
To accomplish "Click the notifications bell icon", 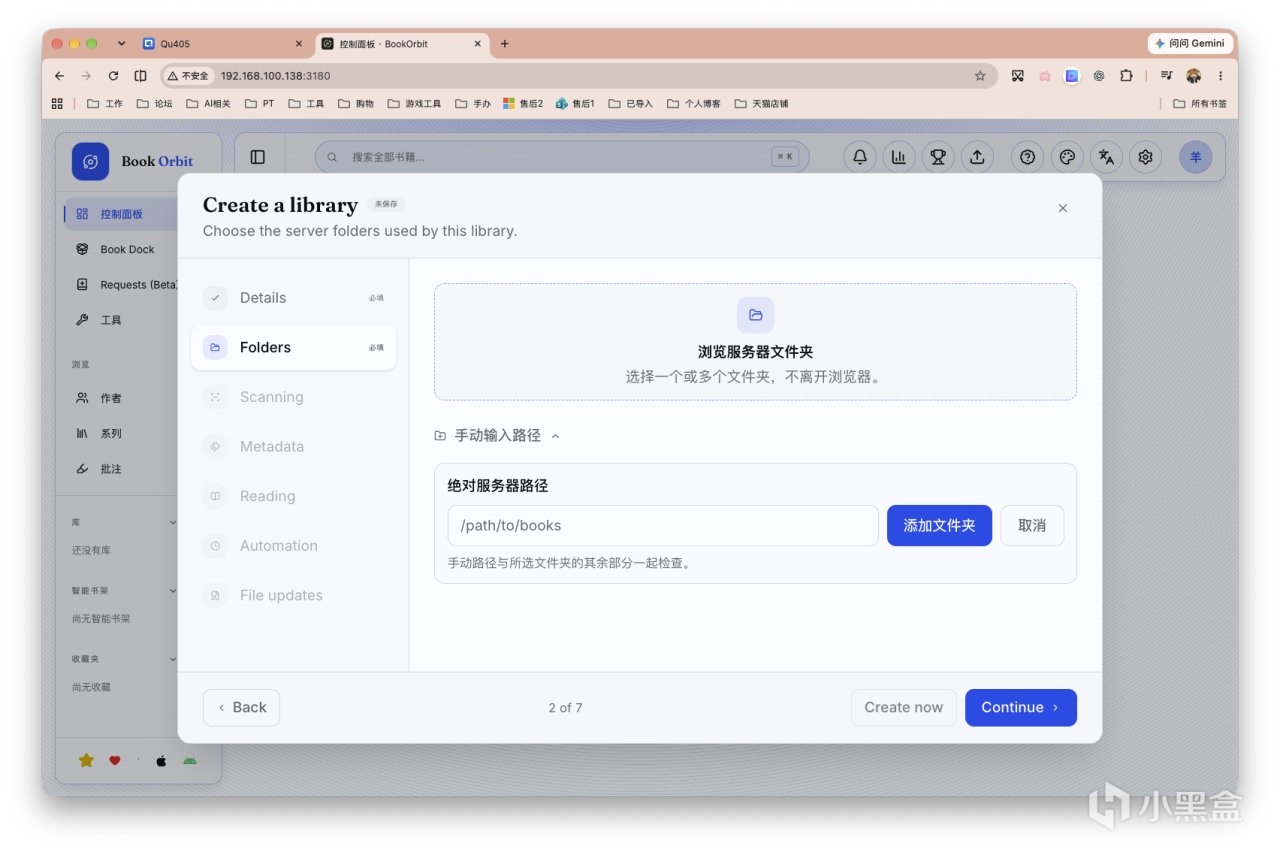I will pyautogui.click(x=860, y=157).
